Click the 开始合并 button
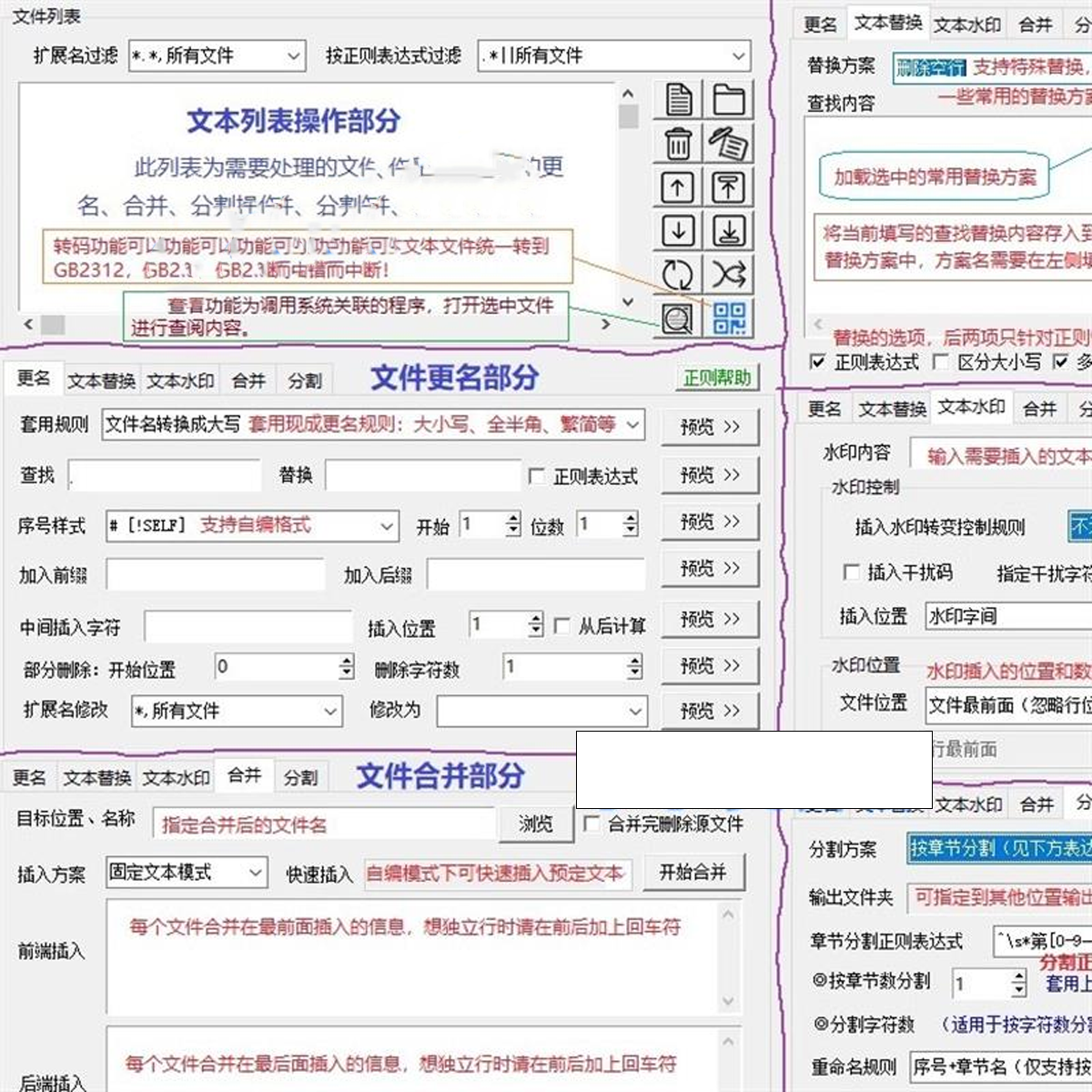1092x1092 pixels. pos(693,872)
